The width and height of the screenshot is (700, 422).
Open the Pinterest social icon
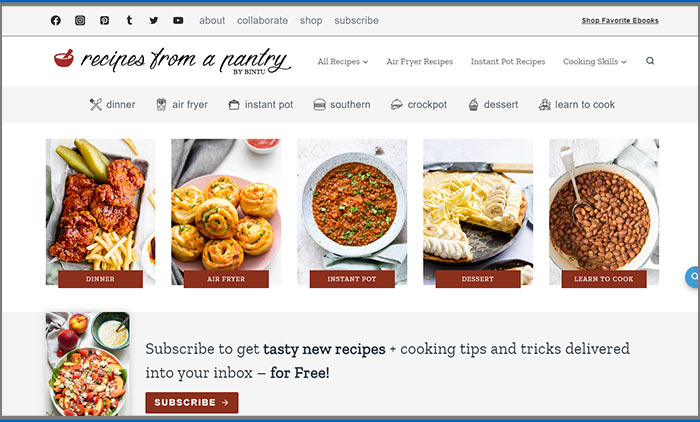(104, 21)
